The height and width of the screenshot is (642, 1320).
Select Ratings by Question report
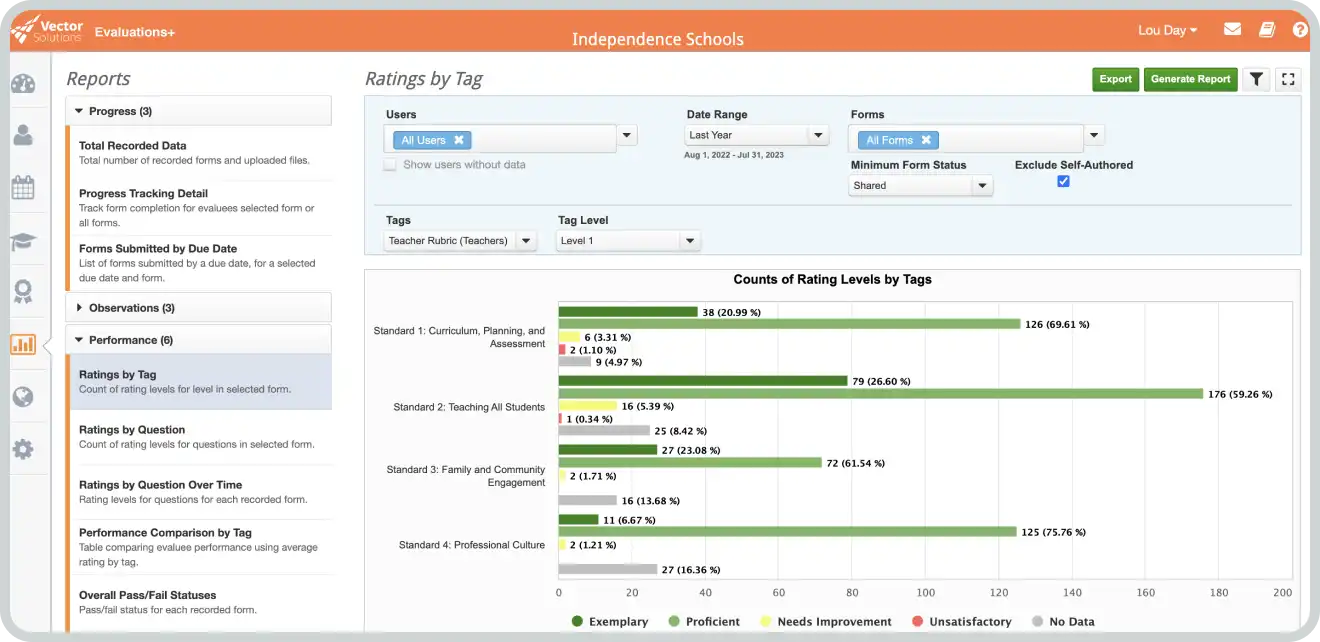(132, 430)
